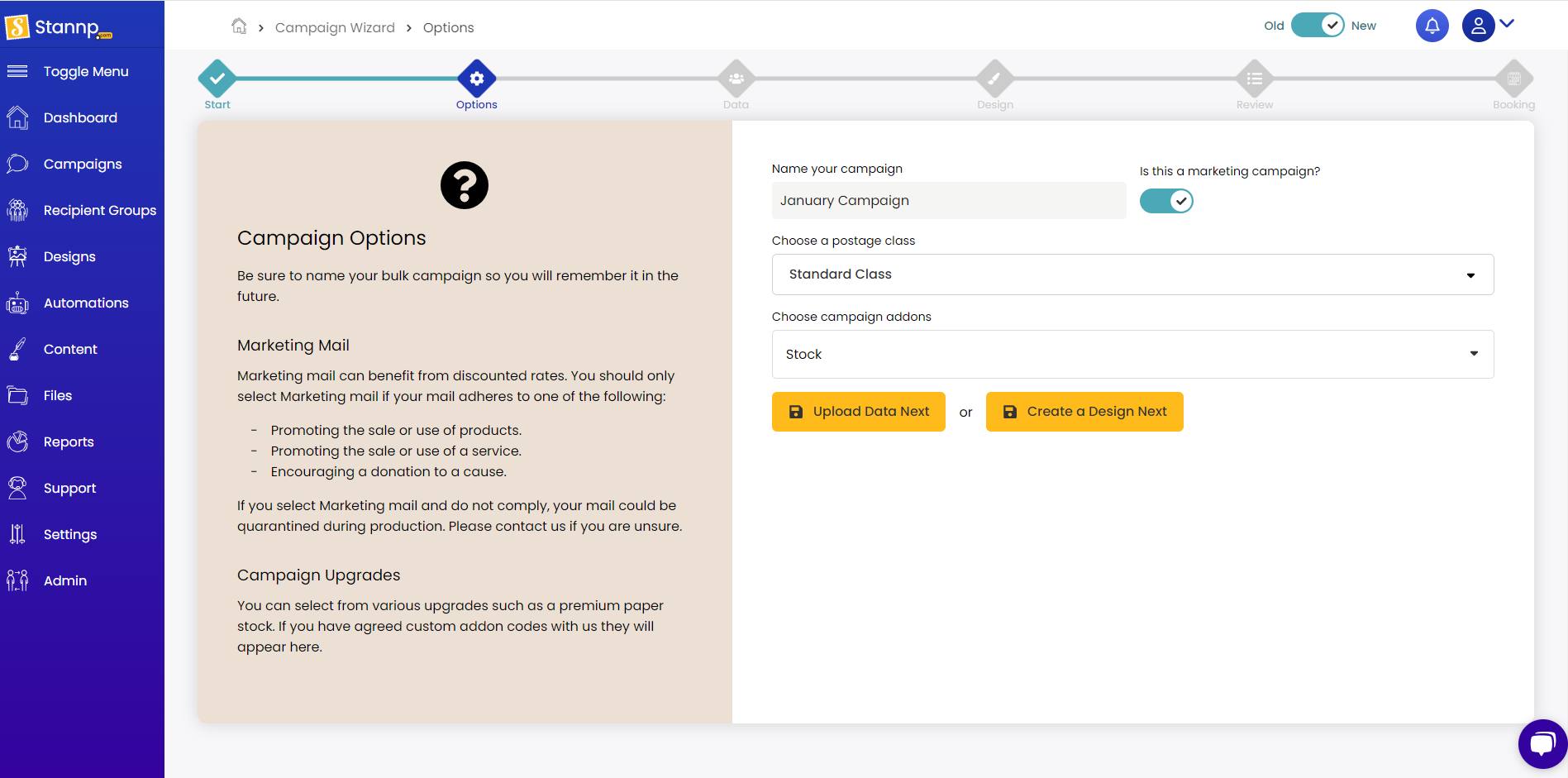Open Content from the sidebar
1568x778 pixels.
click(70, 349)
